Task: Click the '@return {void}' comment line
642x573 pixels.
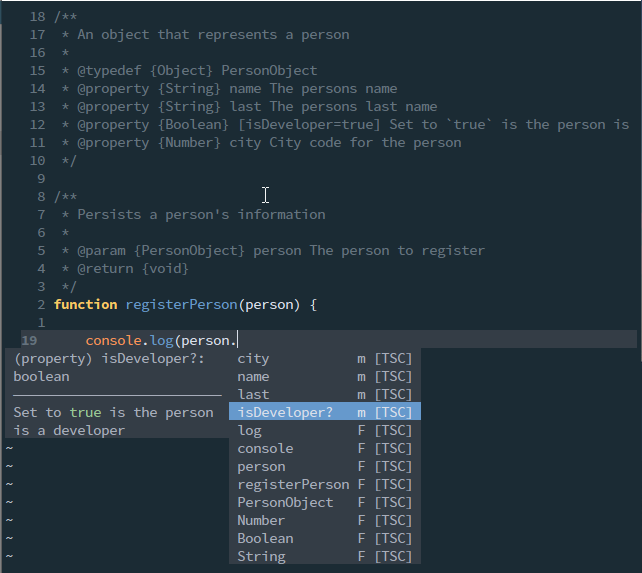Action: tap(125, 269)
